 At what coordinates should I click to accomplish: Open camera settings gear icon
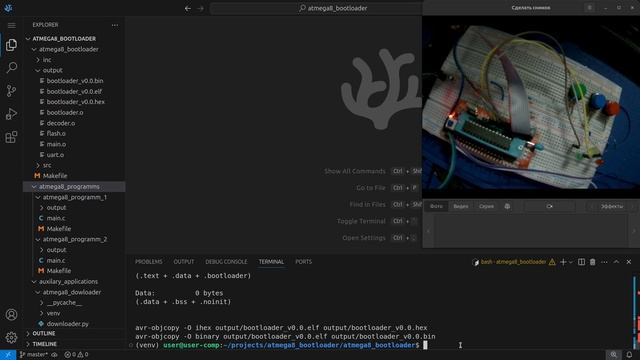507,207
